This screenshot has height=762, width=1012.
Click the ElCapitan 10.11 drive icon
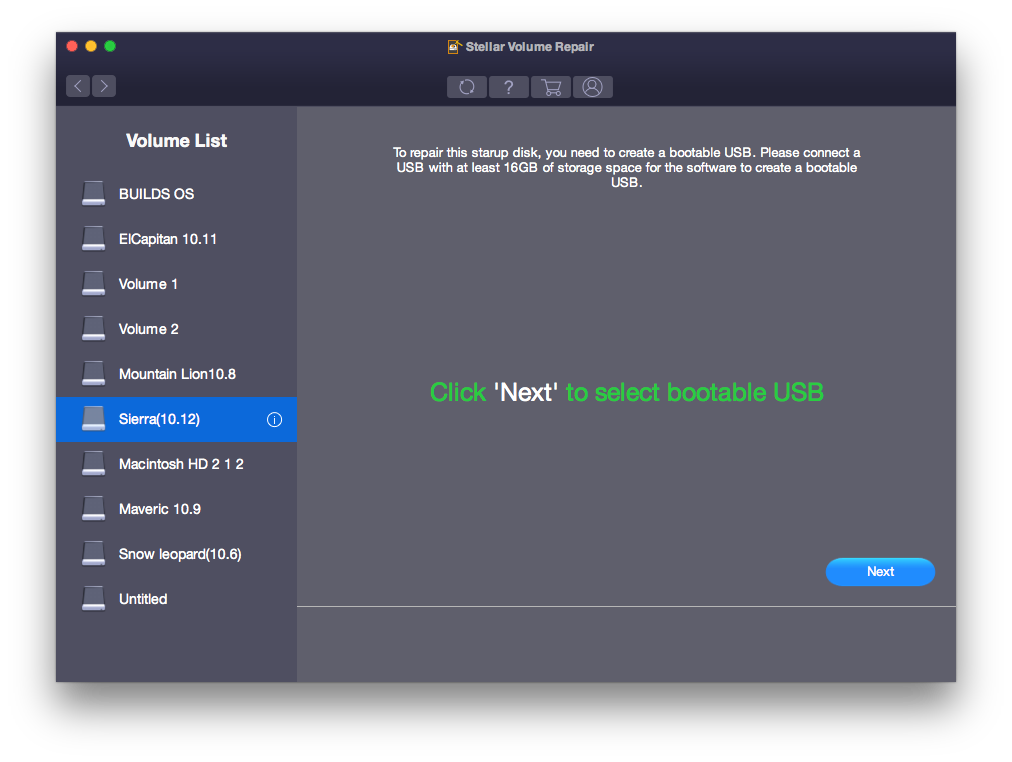click(x=94, y=239)
